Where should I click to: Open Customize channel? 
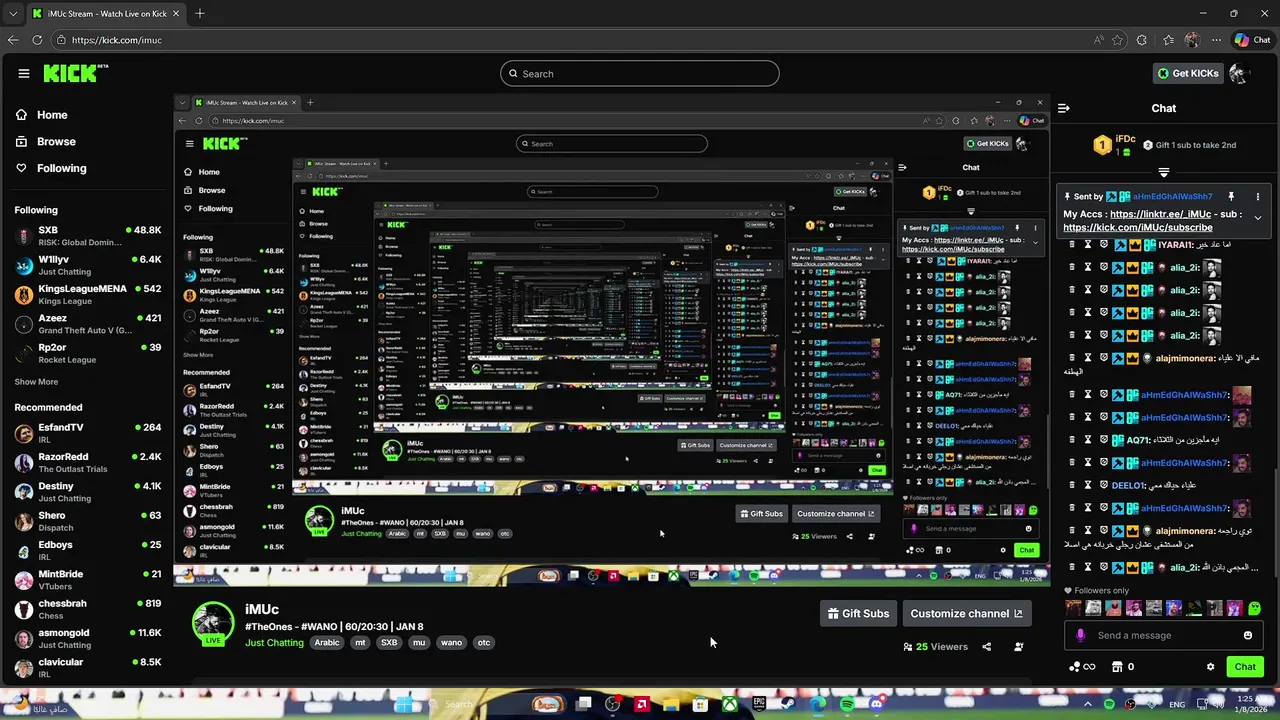(966, 613)
